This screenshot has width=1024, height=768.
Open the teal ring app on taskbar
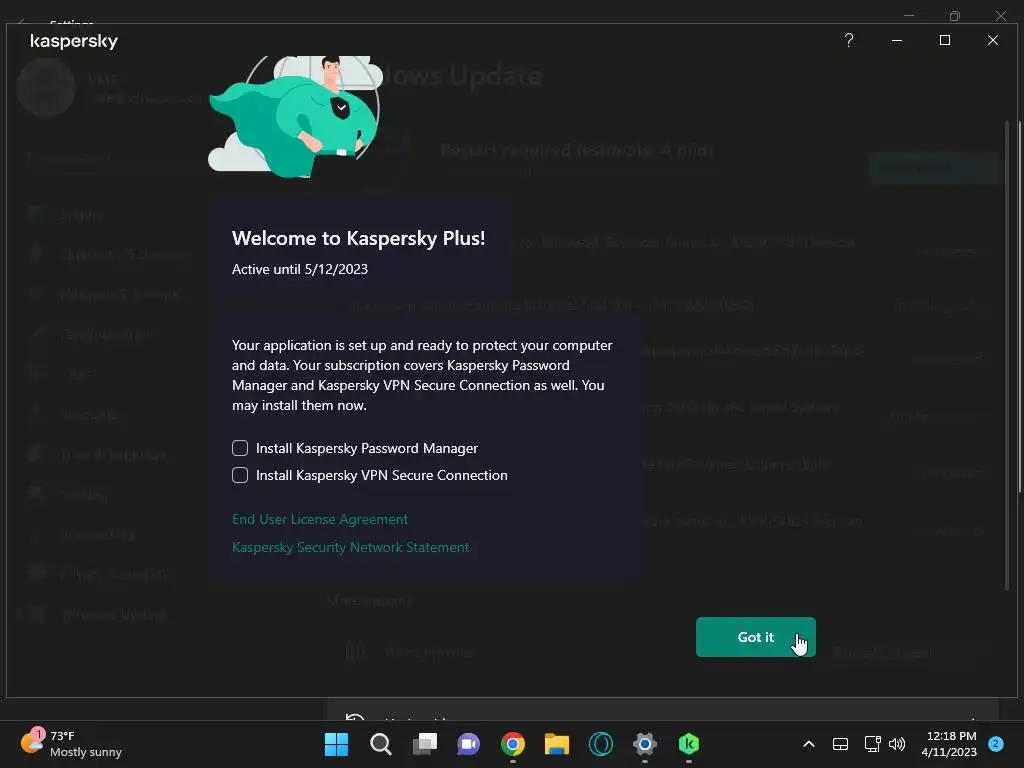pyautogui.click(x=601, y=744)
